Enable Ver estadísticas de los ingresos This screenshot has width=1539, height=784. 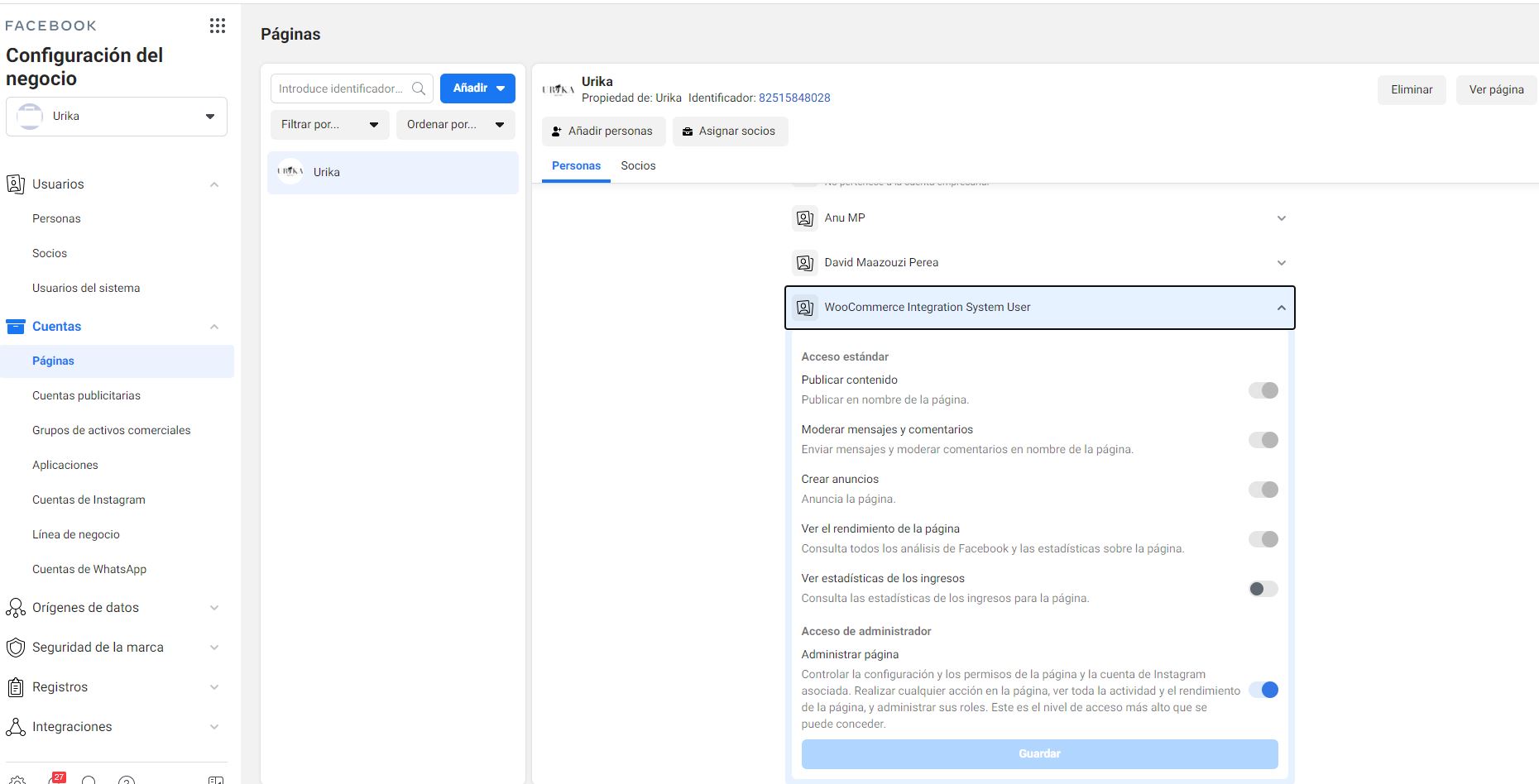(x=1263, y=589)
